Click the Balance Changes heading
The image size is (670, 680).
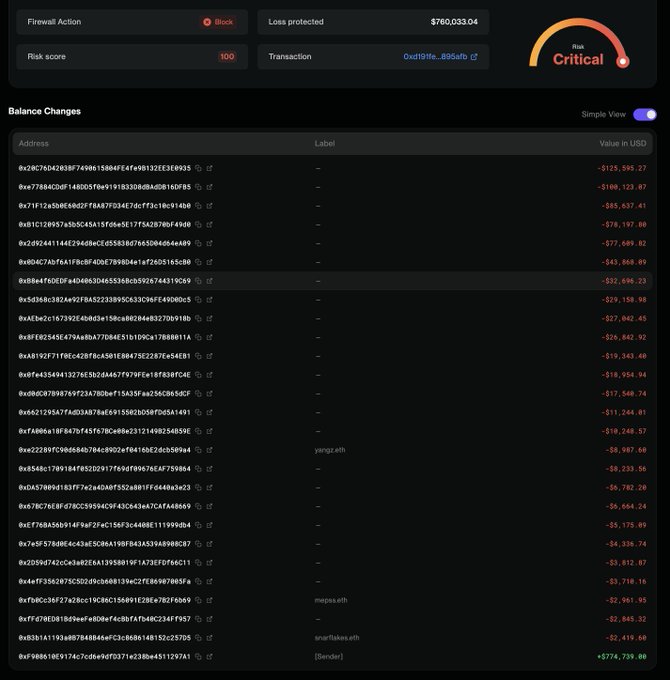(45, 111)
